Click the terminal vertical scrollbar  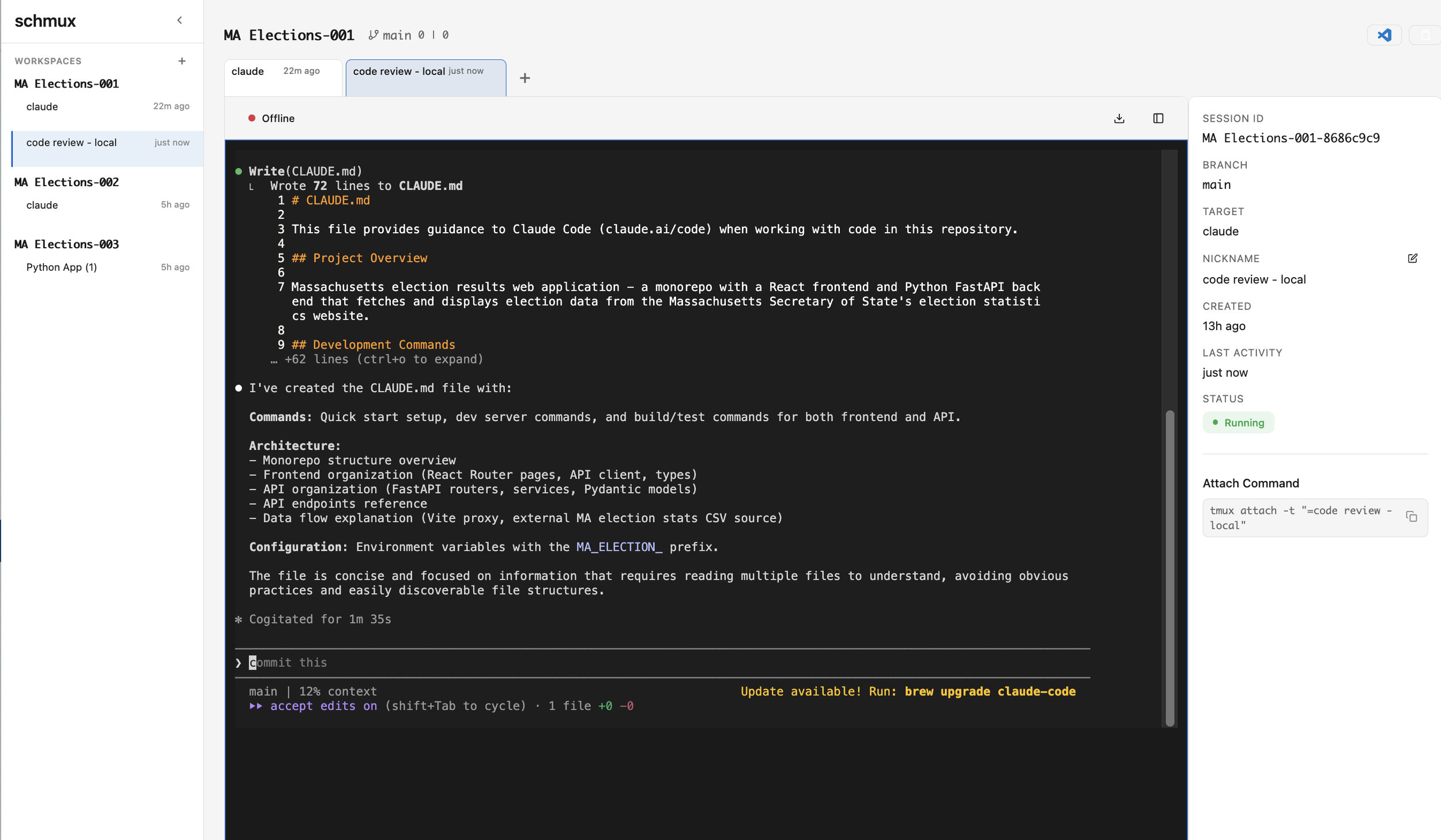pyautogui.click(x=1170, y=567)
